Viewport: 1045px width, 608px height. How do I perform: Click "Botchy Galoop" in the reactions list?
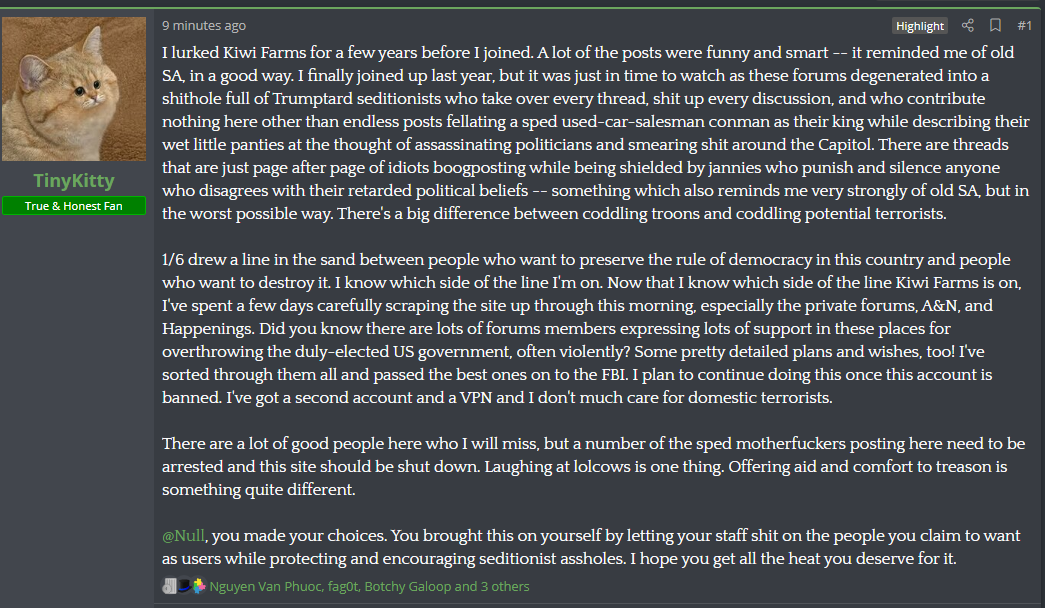pyautogui.click(x=408, y=586)
